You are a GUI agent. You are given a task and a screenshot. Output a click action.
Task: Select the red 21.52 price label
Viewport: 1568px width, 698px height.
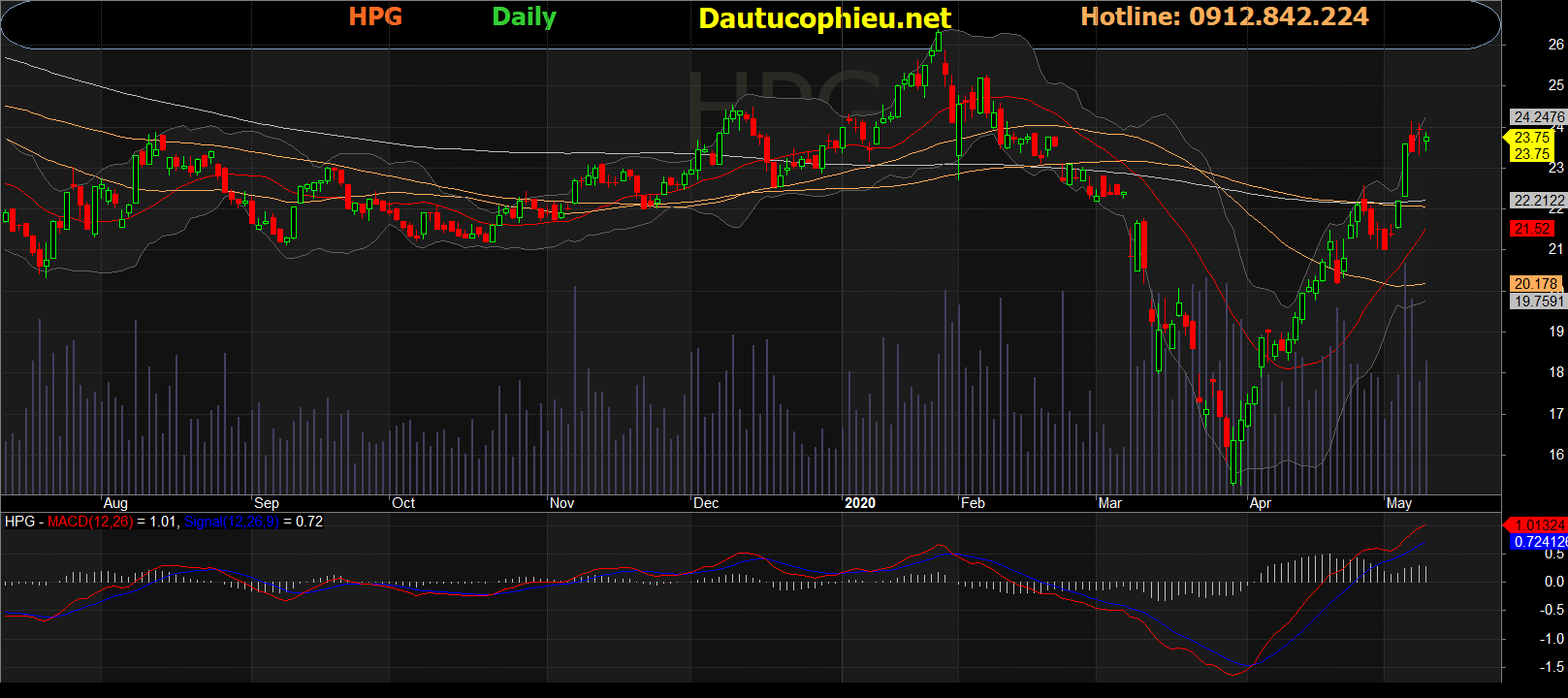(x=1532, y=229)
